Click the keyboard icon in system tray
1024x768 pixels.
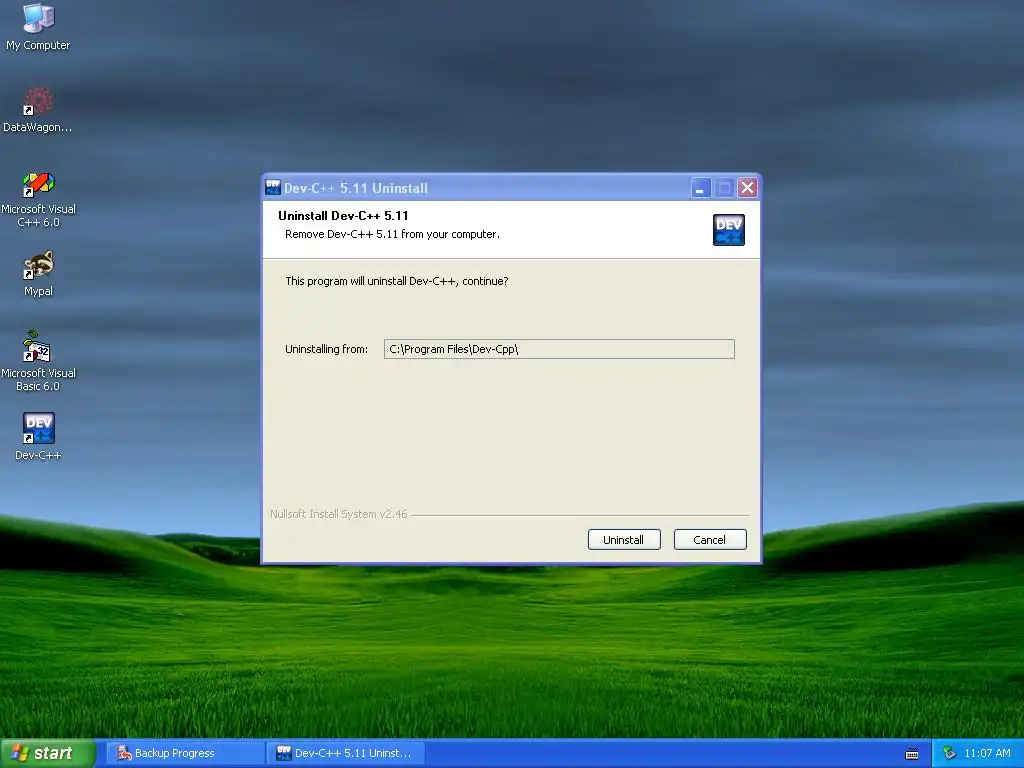click(912, 754)
